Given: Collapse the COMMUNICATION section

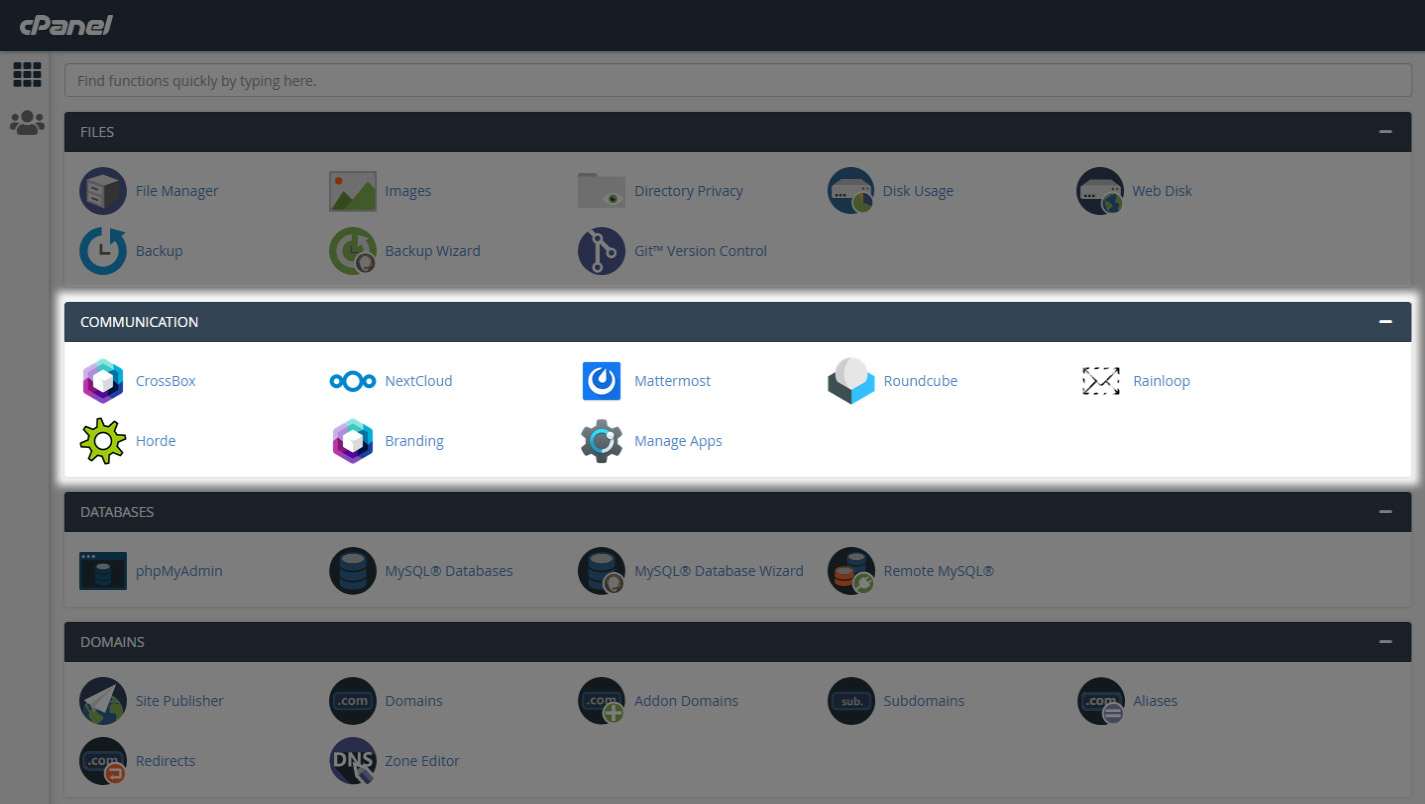Looking at the screenshot, I should click(1385, 321).
